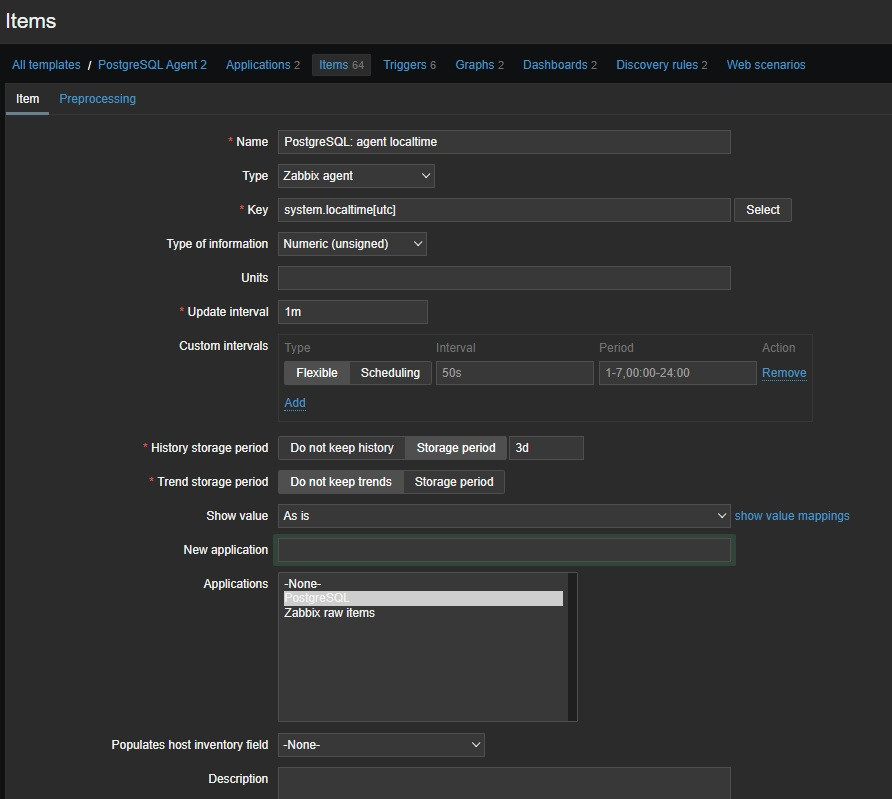
Task: Navigate to All templates breadcrumb
Action: [46, 65]
